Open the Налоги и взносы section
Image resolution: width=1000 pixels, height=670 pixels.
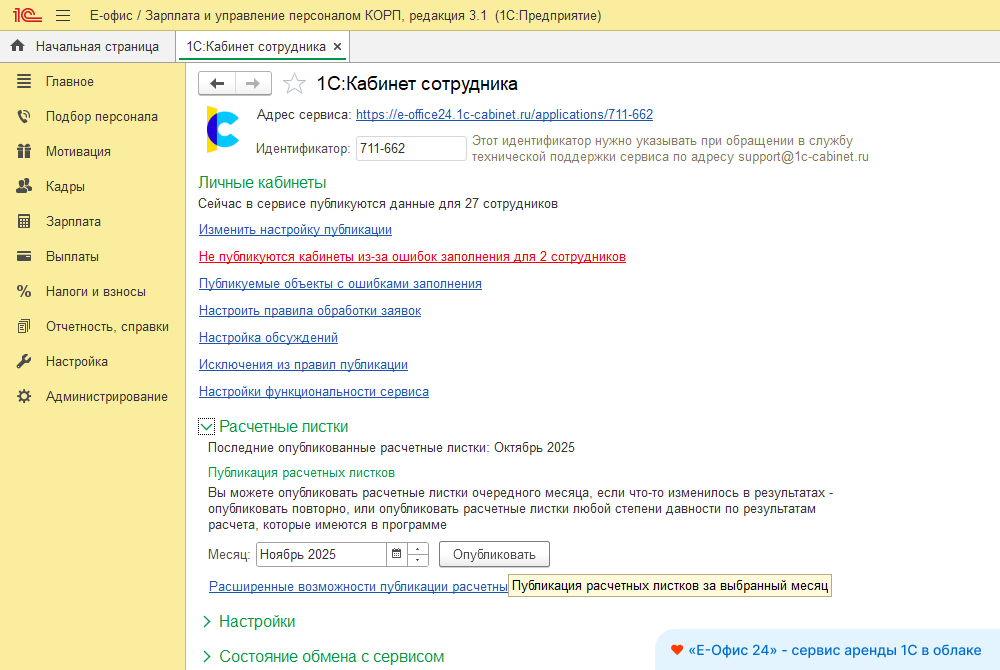tap(96, 292)
